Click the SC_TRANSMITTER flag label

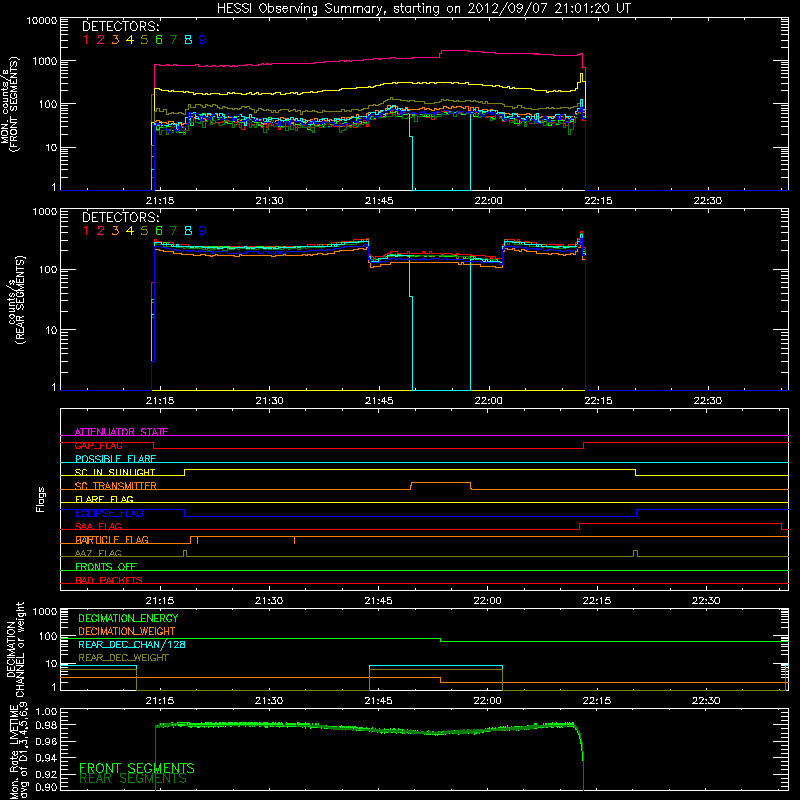click(116, 486)
